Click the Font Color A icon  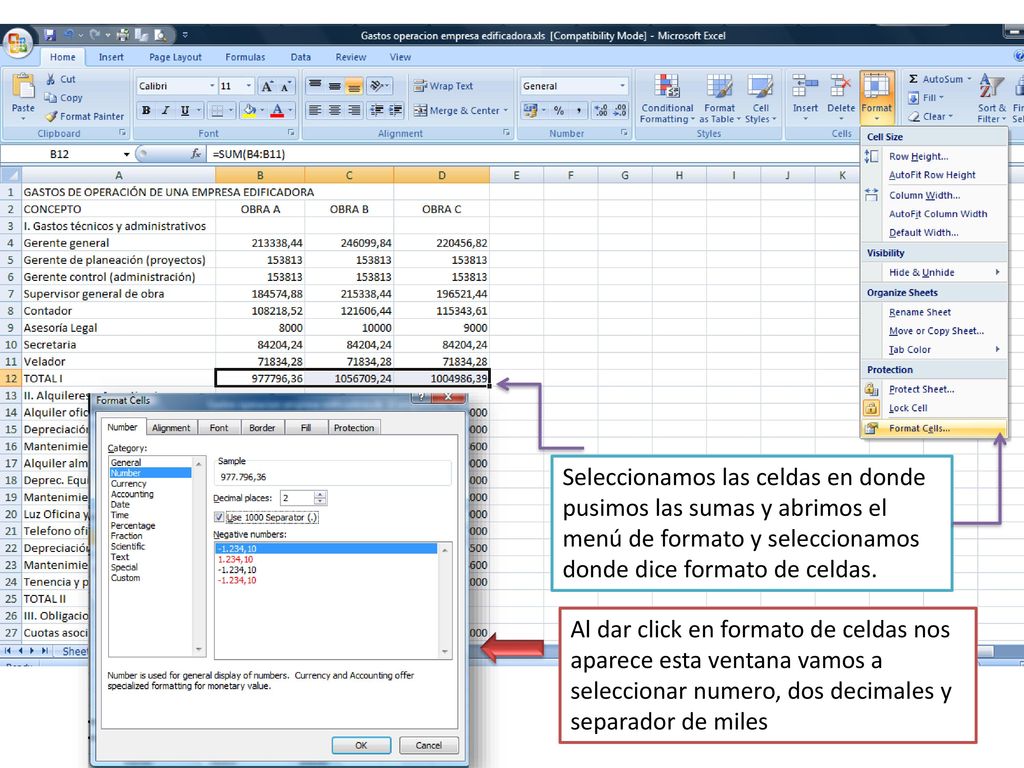coord(278,110)
